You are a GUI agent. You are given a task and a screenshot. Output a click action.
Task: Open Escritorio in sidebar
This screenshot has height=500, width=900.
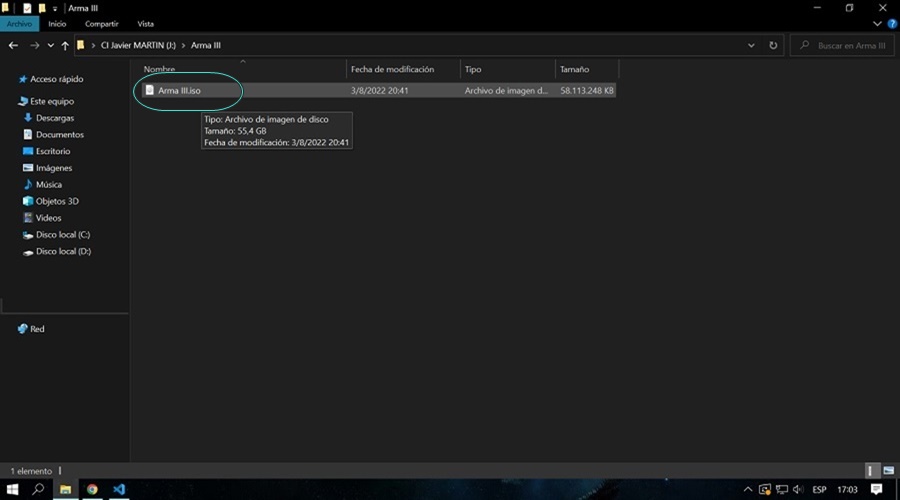pyautogui.click(x=53, y=151)
